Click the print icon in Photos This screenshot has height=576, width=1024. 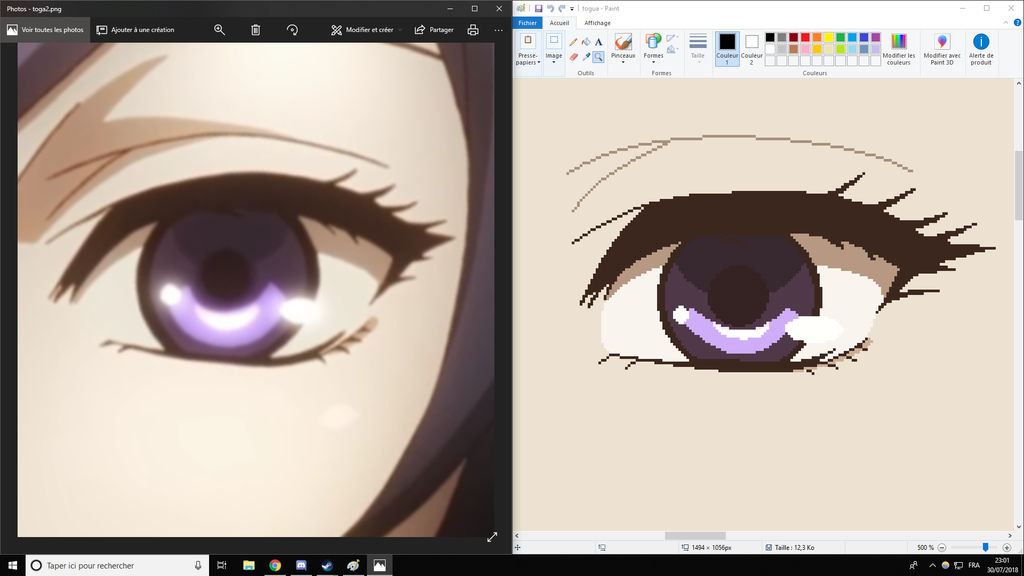pyautogui.click(x=473, y=30)
